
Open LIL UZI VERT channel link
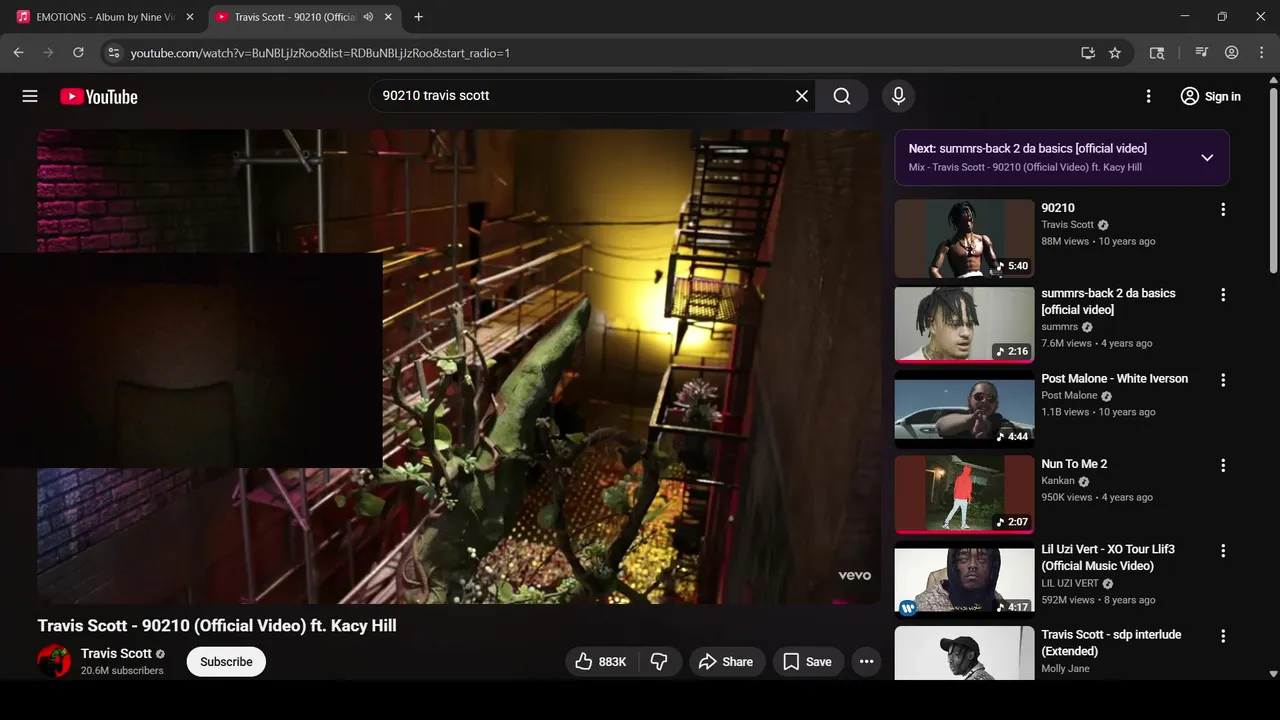1070,583
